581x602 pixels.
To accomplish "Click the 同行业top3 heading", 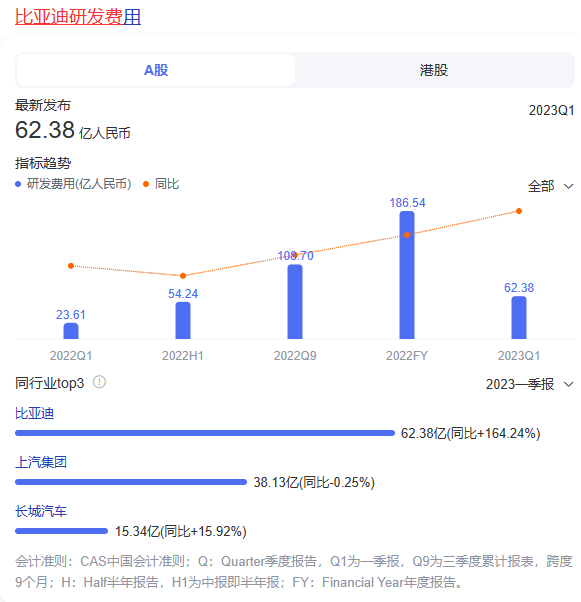I will (x=50, y=383).
